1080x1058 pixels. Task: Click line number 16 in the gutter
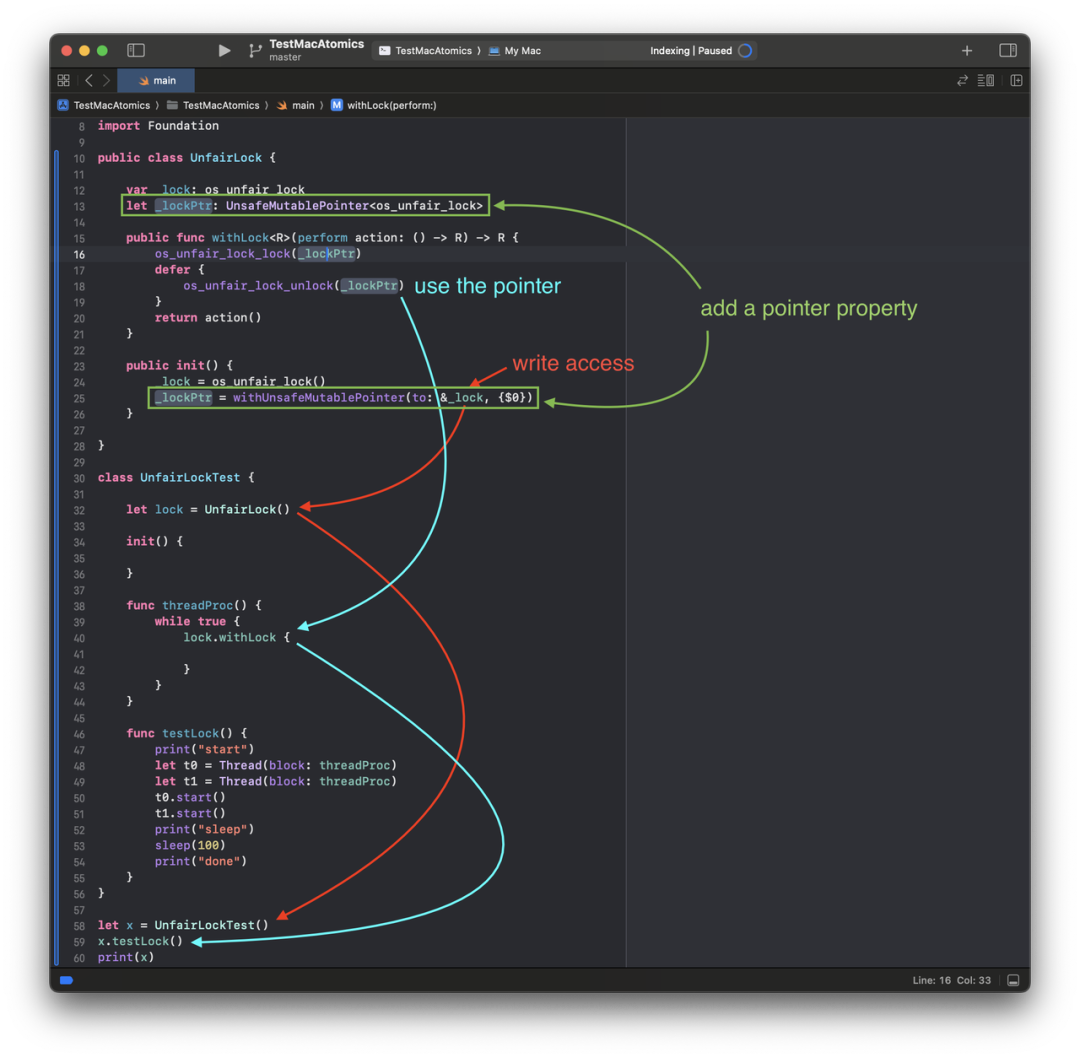79,254
